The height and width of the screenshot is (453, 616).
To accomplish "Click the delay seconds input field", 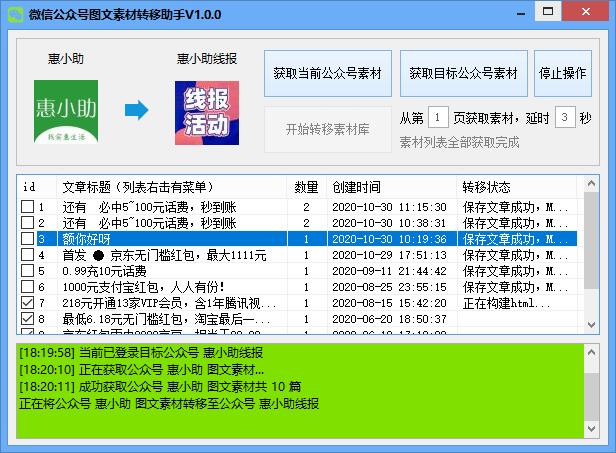I will (x=565, y=118).
